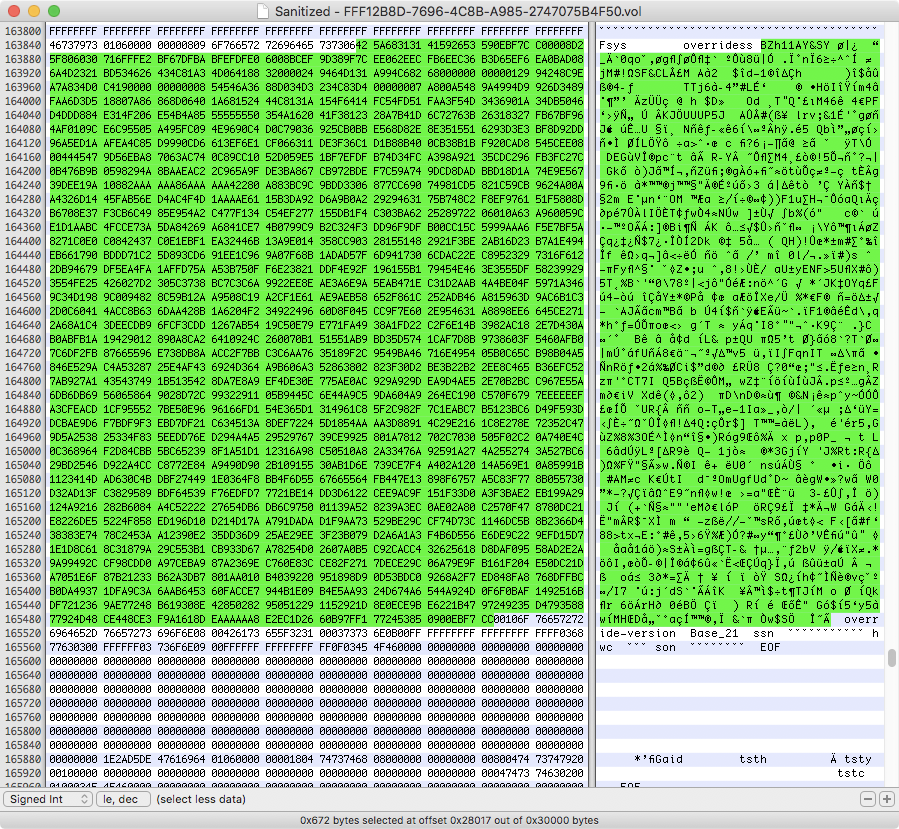The width and height of the screenshot is (899, 829).
Task: Click hex group 00000809
Action: (x=181, y=45)
